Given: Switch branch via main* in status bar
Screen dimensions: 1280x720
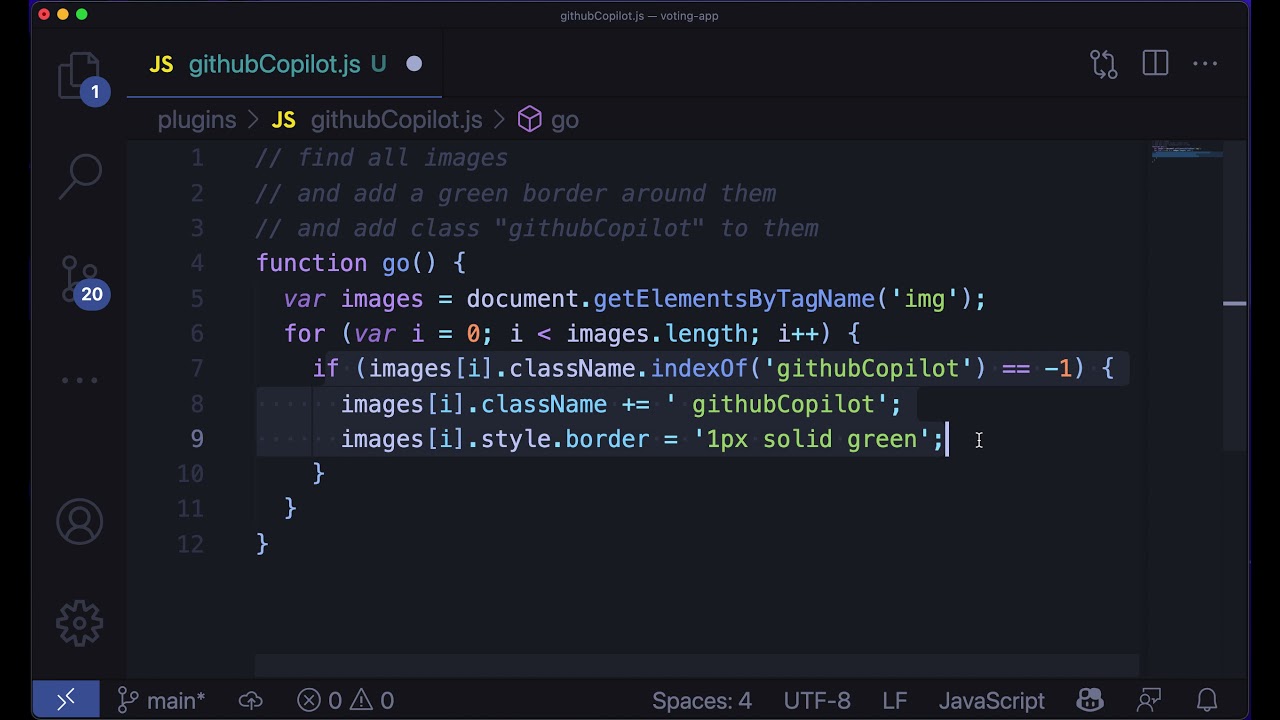Looking at the screenshot, I should tap(161, 700).
